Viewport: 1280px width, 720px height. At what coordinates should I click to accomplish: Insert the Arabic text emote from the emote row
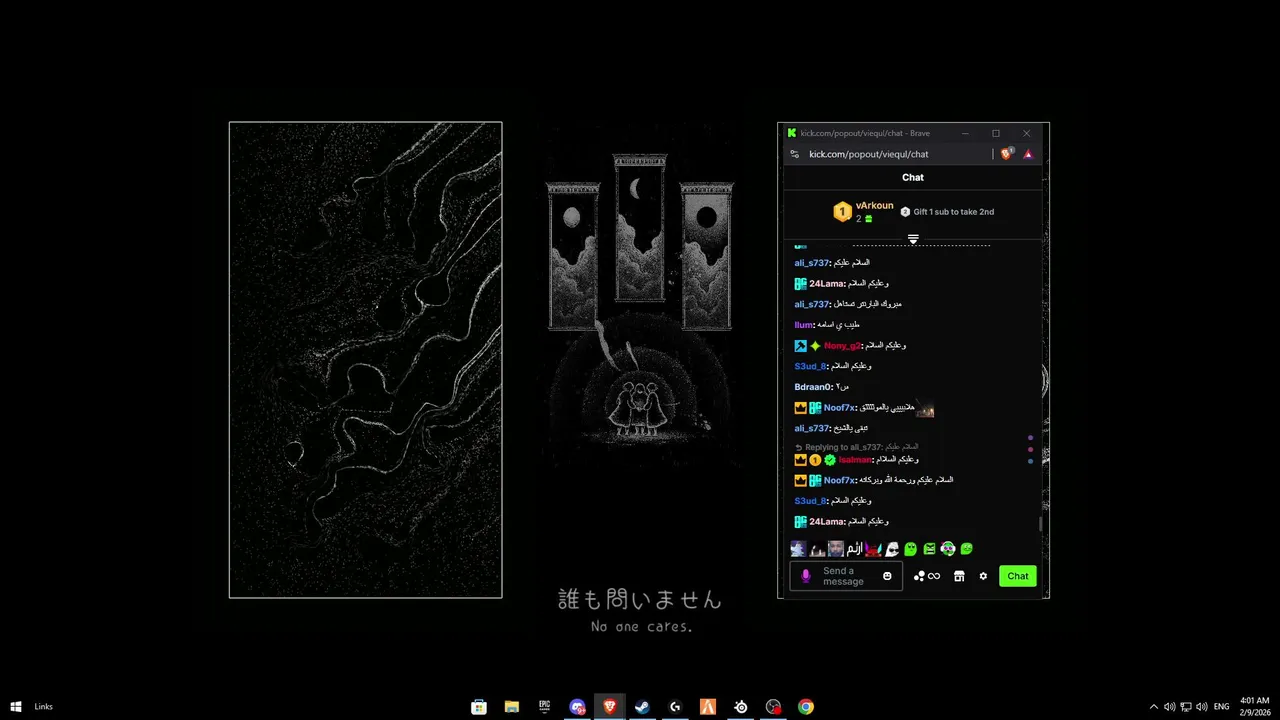[x=855, y=548]
